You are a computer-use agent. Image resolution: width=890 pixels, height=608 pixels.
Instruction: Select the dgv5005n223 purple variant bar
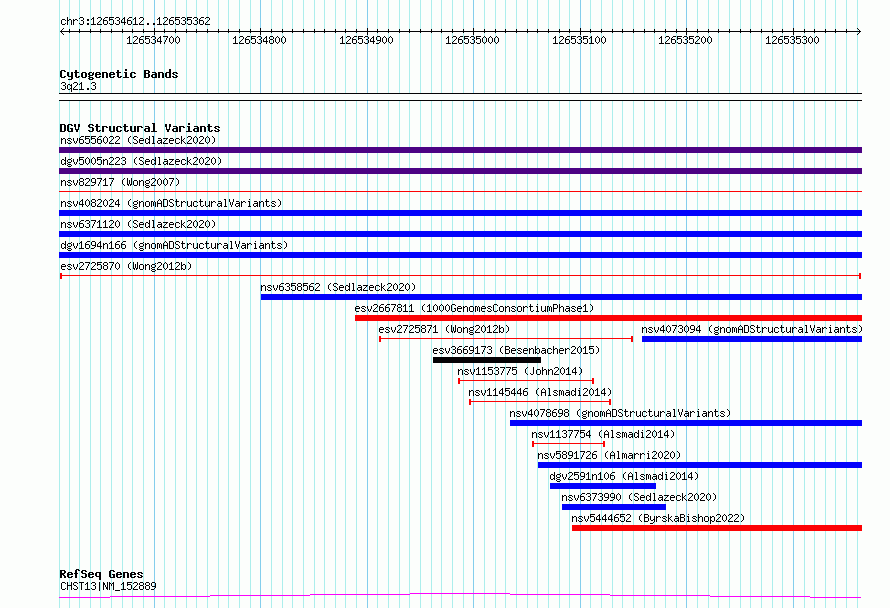point(460,171)
